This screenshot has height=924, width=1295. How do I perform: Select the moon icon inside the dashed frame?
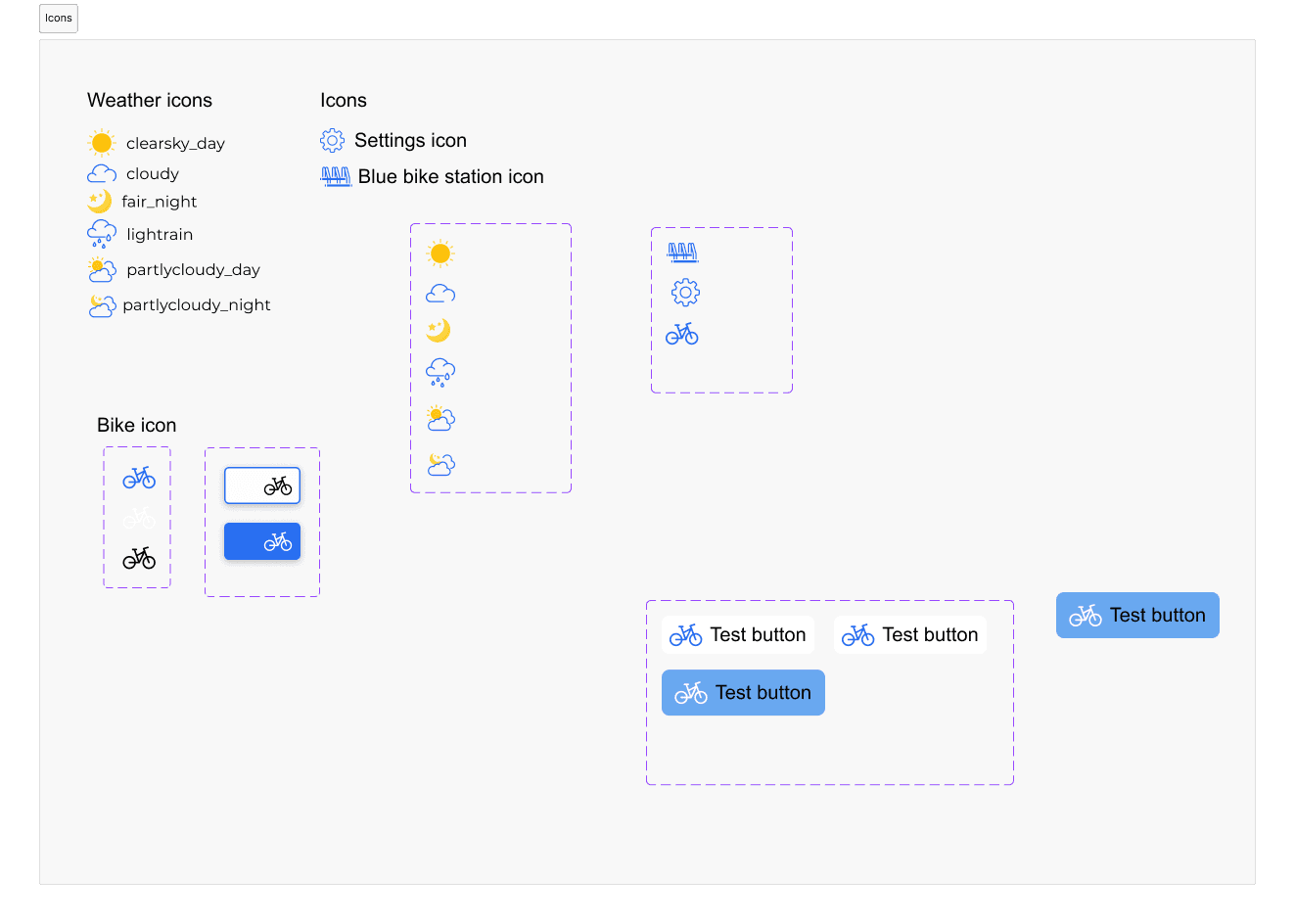click(438, 330)
